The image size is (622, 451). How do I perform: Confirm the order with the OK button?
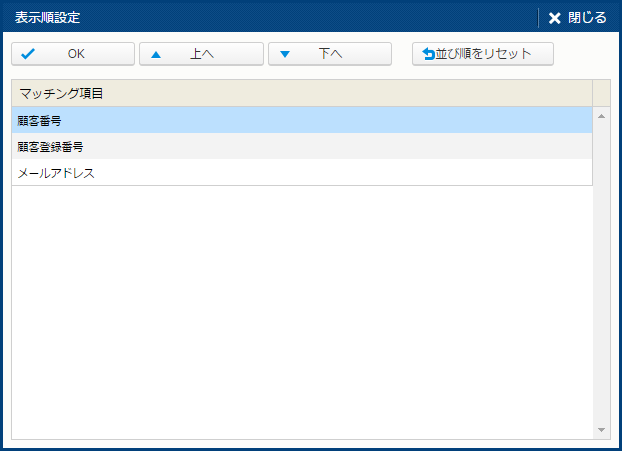coord(73,54)
